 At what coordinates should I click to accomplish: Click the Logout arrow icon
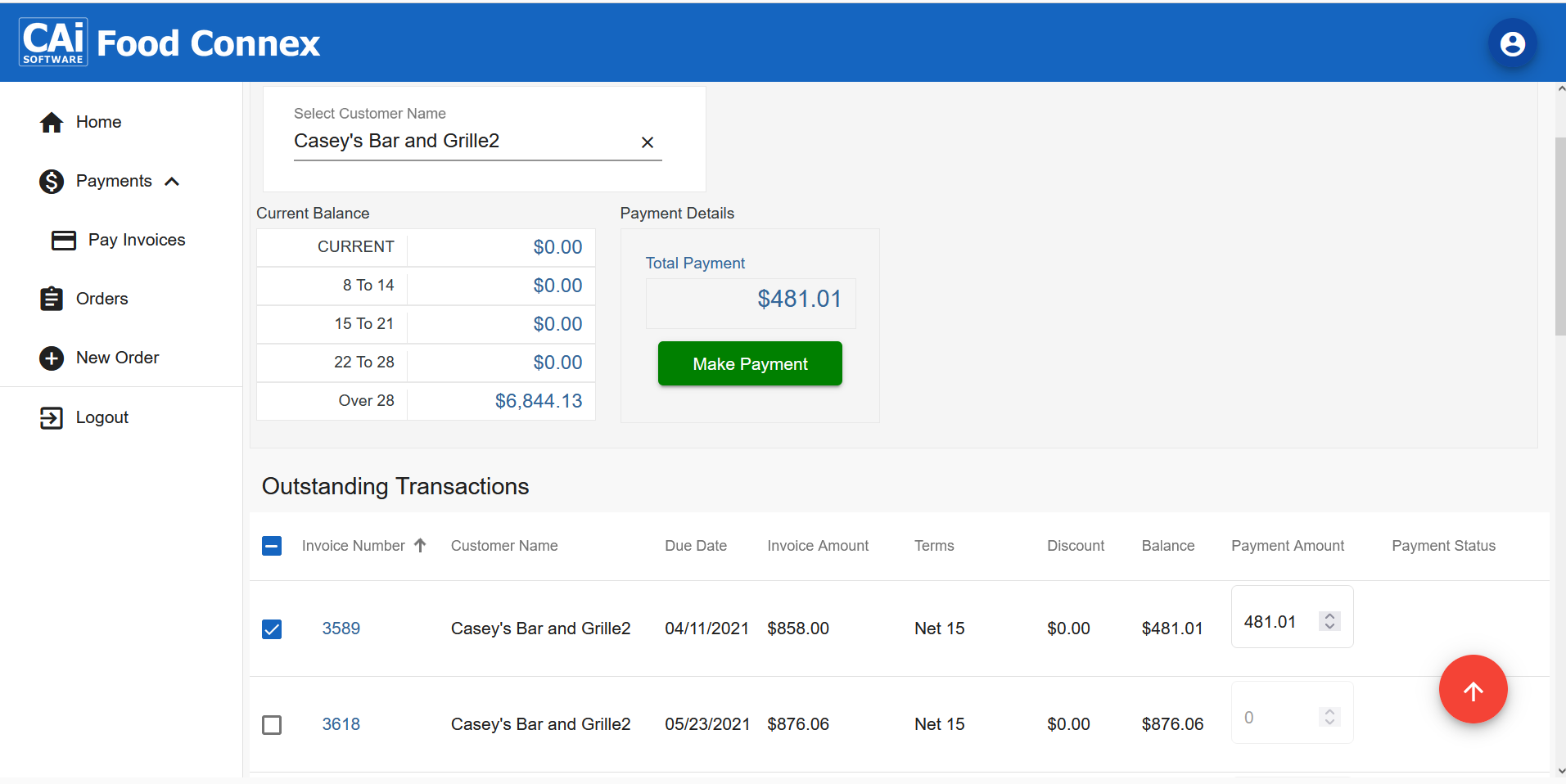click(52, 418)
